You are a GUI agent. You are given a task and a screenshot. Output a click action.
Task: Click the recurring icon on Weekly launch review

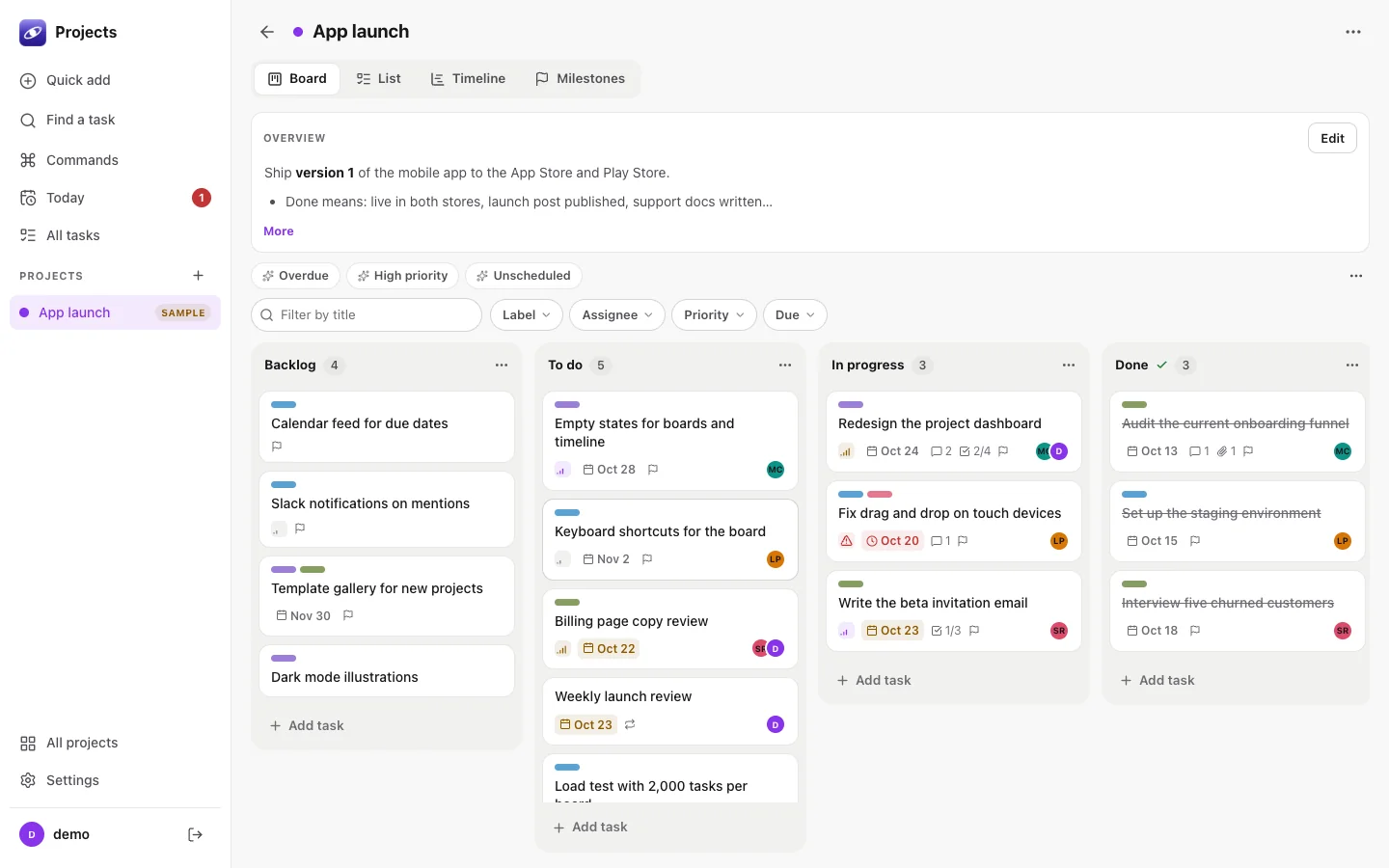(630, 725)
